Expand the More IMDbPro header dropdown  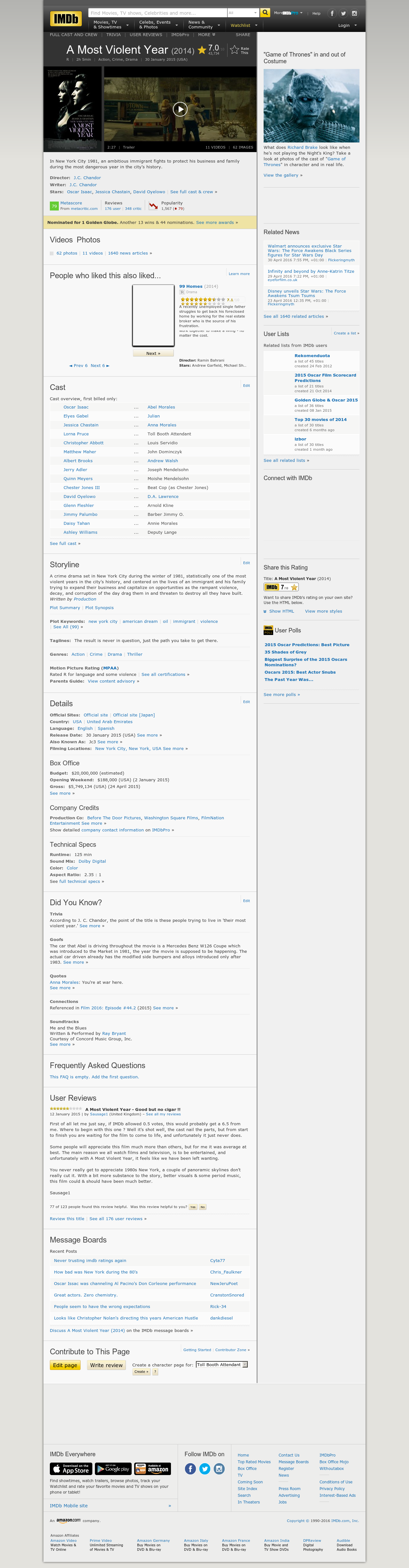coord(288,13)
